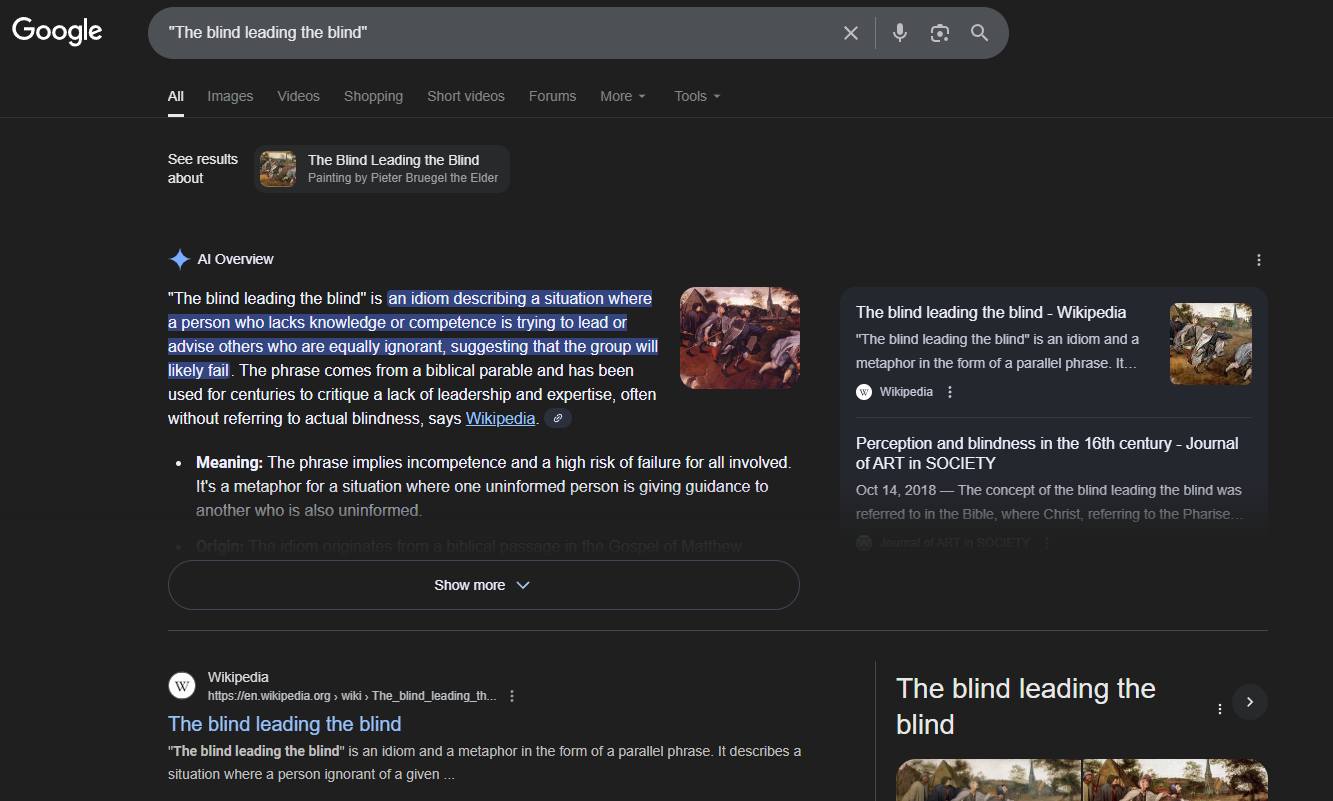Open the Journal of ART in SOCIETY article
1333x801 pixels.
[x=1047, y=453]
